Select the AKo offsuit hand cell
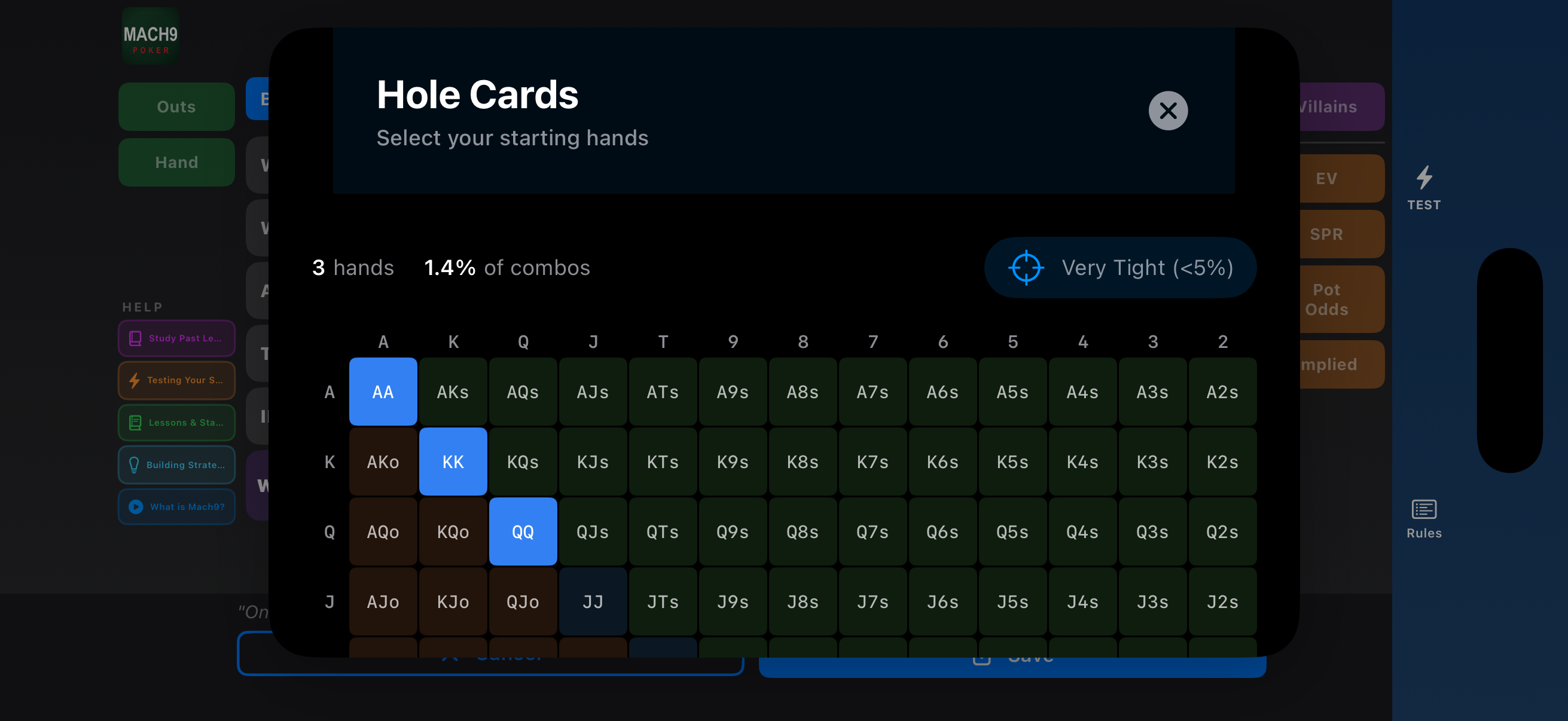 [x=383, y=462]
